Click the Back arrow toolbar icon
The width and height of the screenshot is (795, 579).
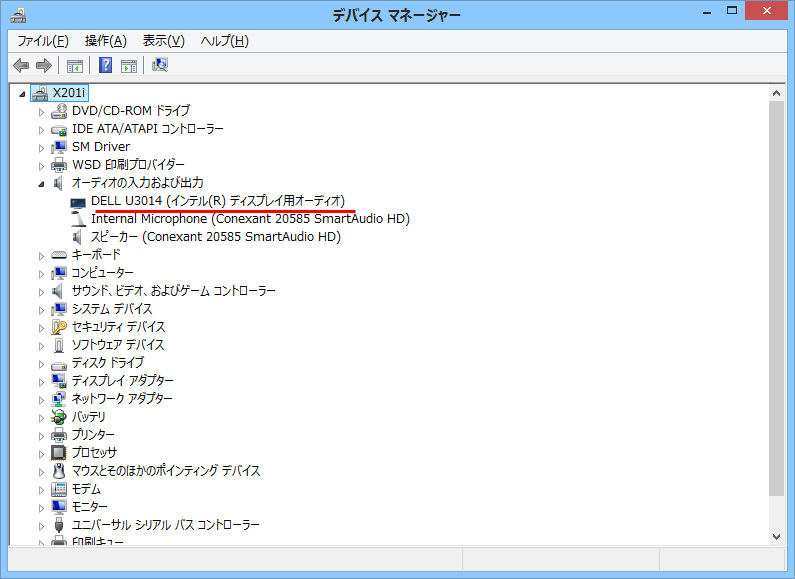tap(21, 66)
